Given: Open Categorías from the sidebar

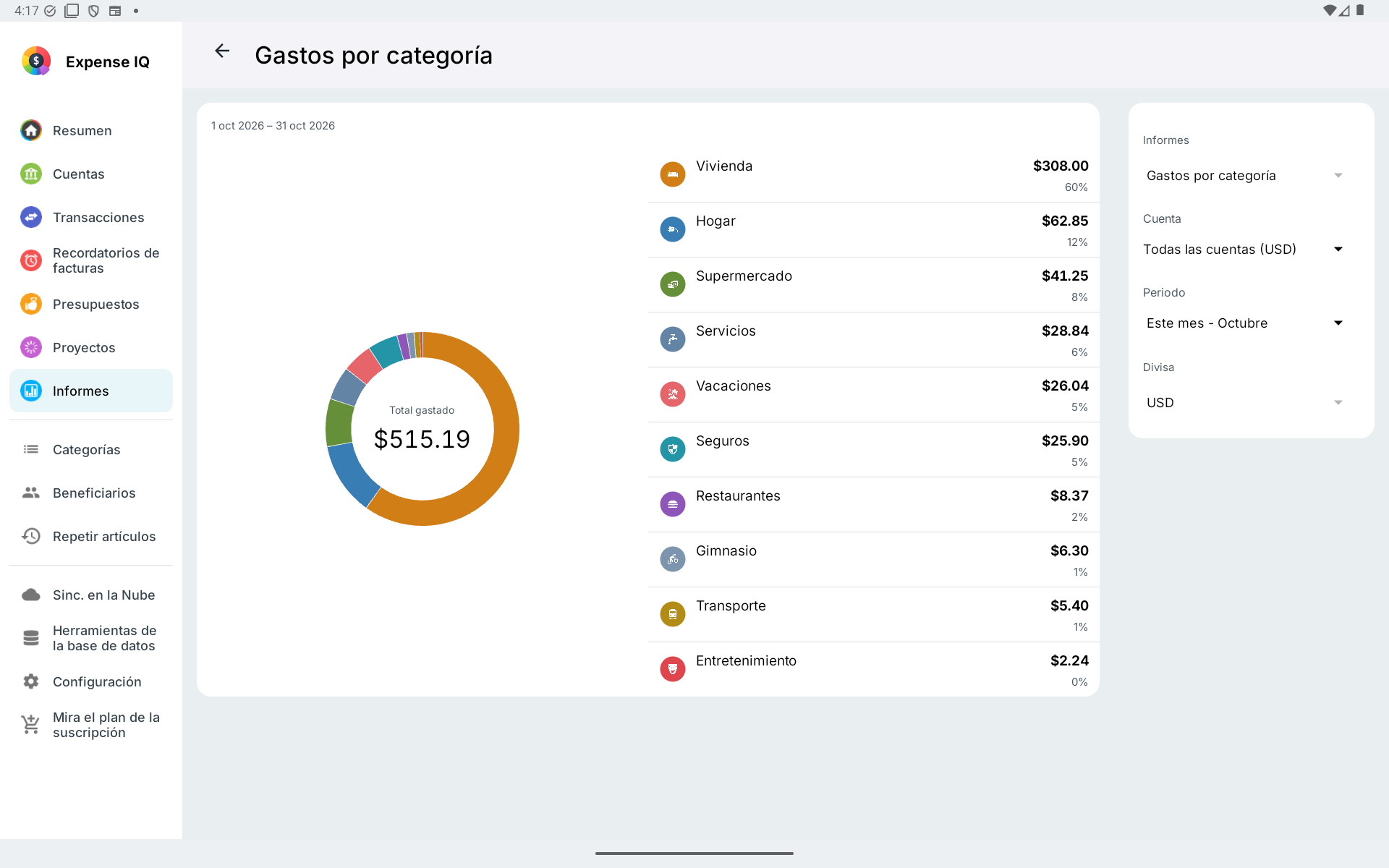Looking at the screenshot, I should pyautogui.click(x=91, y=449).
